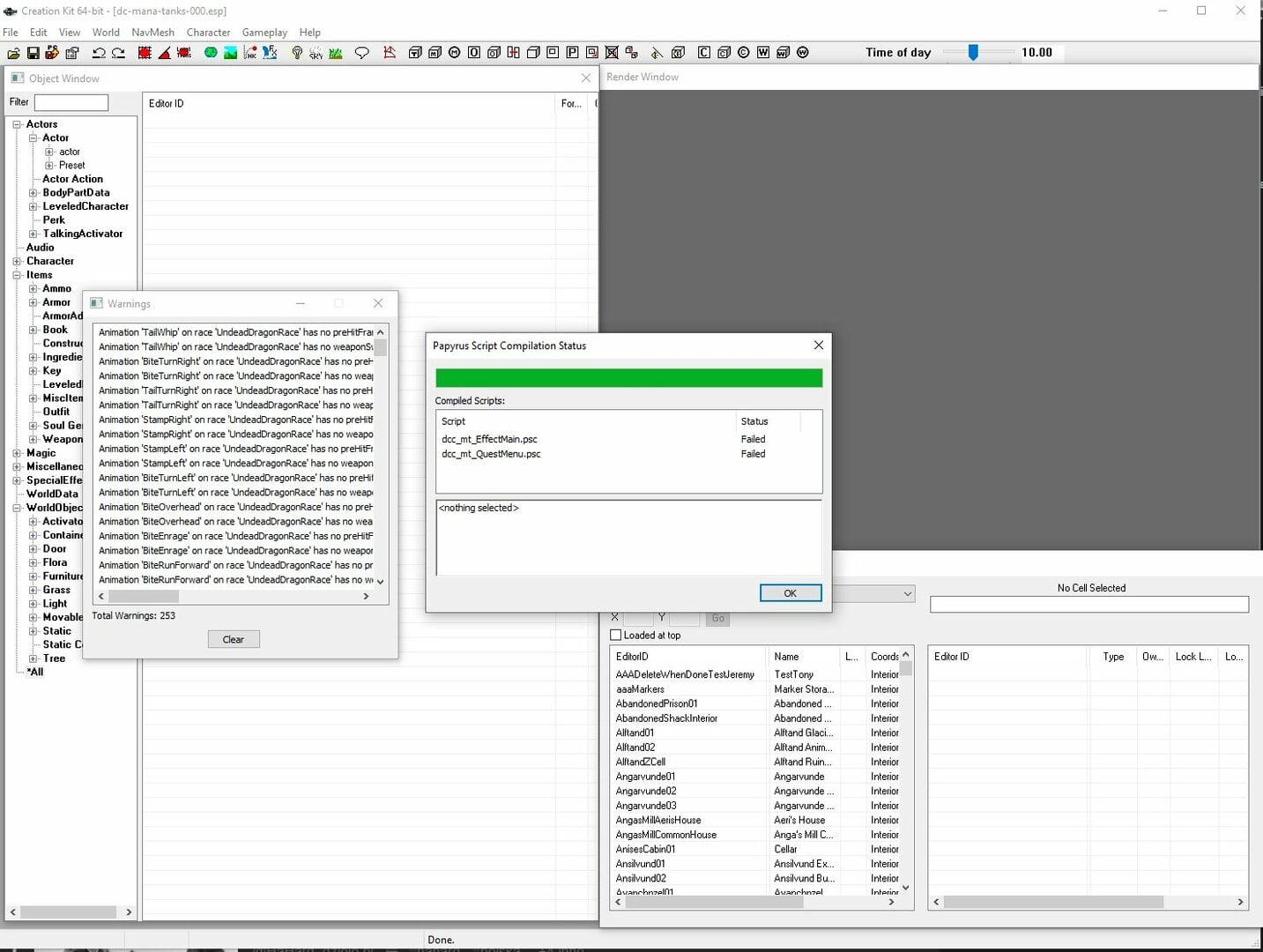Click the disabled Go button
Screen dimensions: 1263x952
tap(718, 618)
